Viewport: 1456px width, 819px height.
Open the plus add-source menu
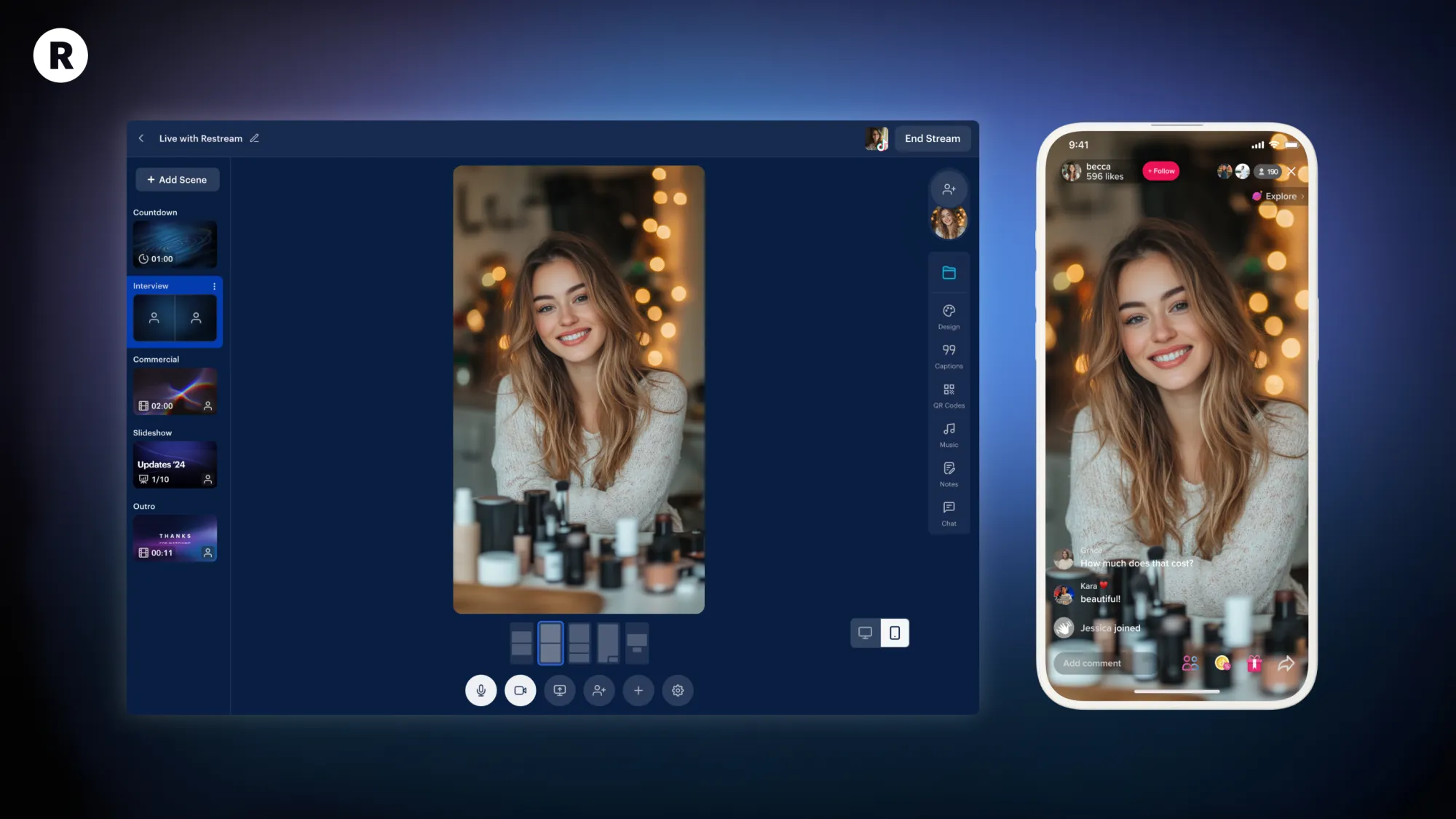(638, 690)
